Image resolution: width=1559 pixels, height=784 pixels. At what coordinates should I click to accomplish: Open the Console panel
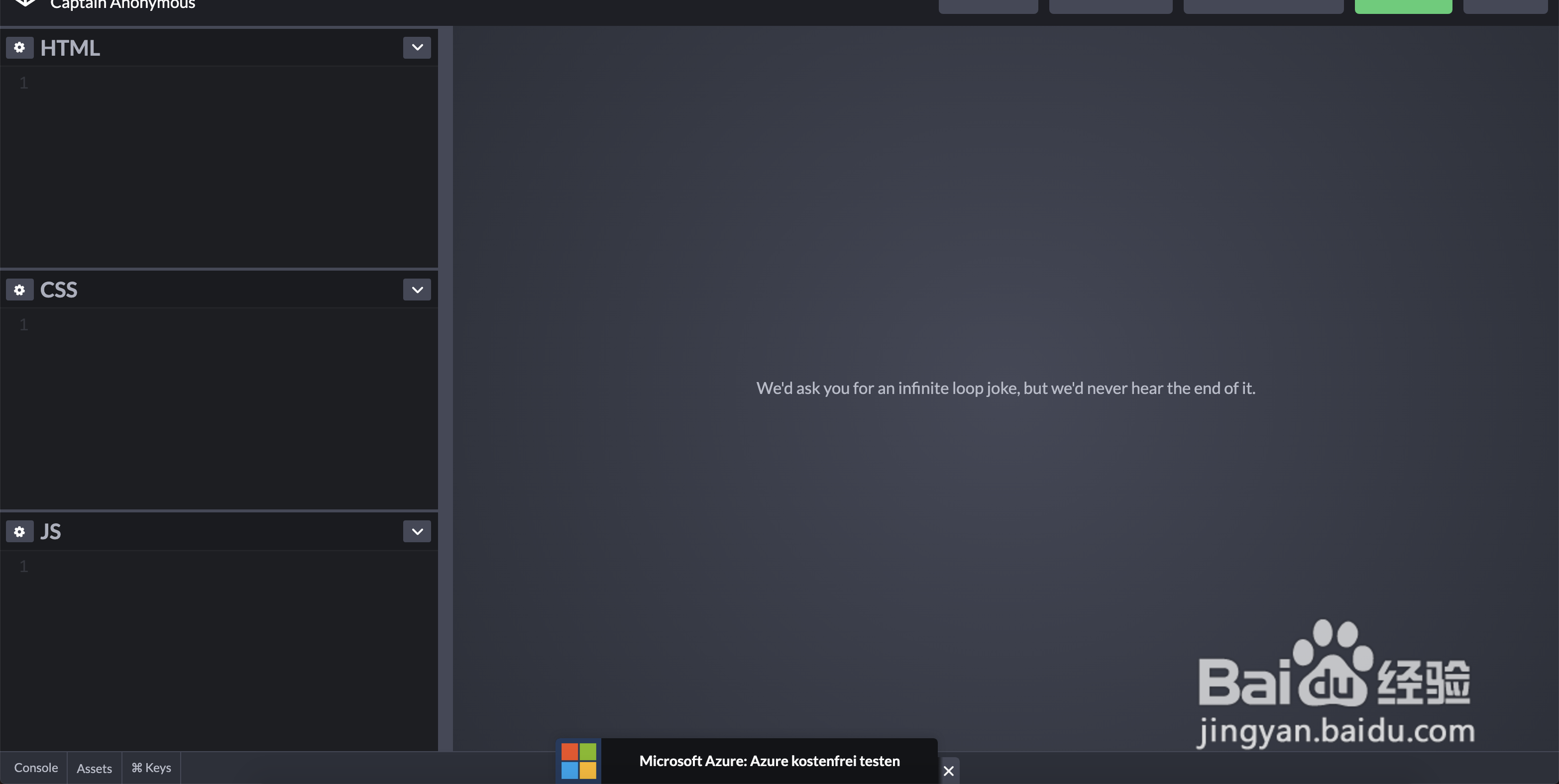pyautogui.click(x=36, y=768)
